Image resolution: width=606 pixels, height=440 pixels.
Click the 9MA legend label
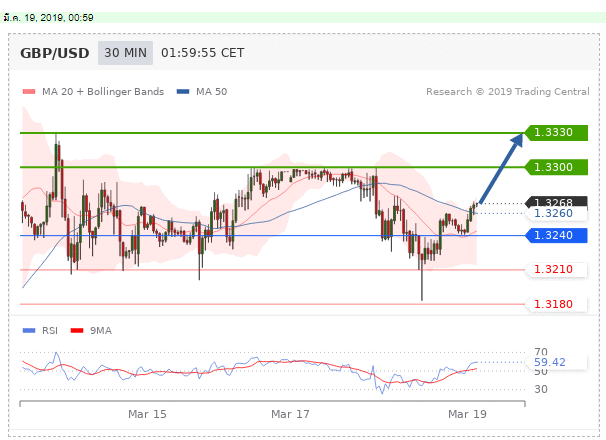101,331
